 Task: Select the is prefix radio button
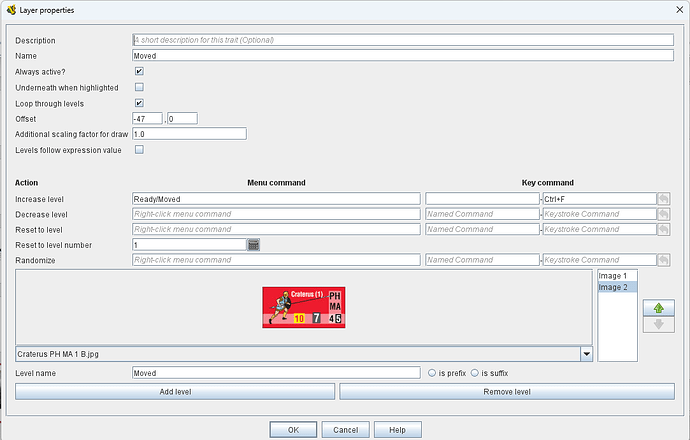coord(432,373)
